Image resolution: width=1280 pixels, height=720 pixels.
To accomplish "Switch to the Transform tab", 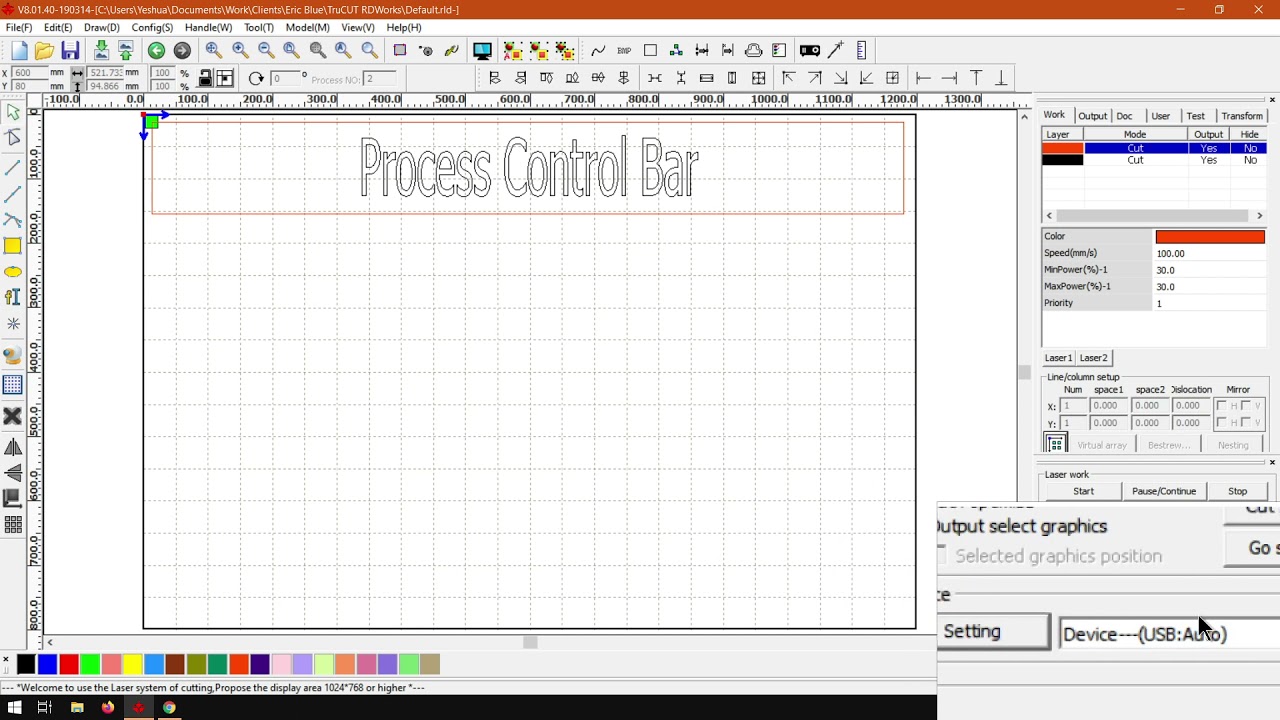I will (1242, 116).
